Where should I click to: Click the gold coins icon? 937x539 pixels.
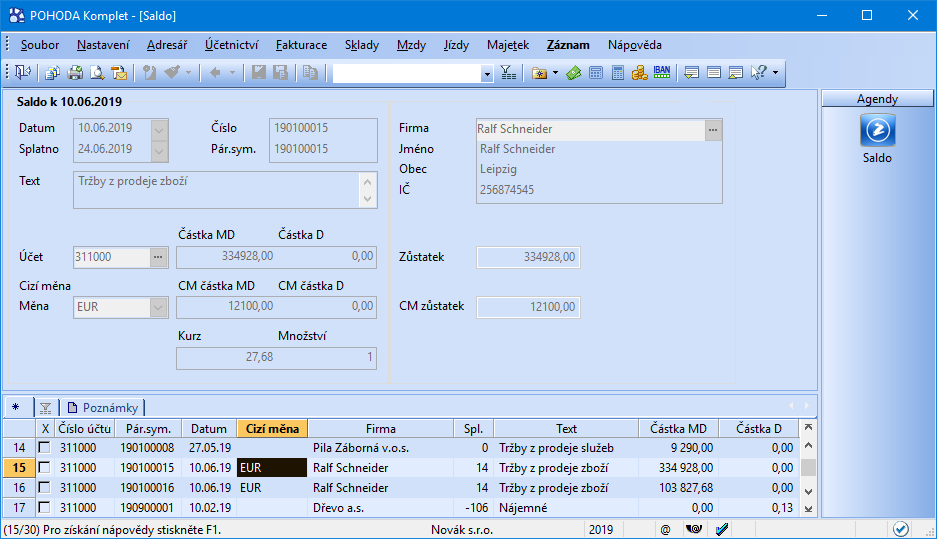[640, 73]
